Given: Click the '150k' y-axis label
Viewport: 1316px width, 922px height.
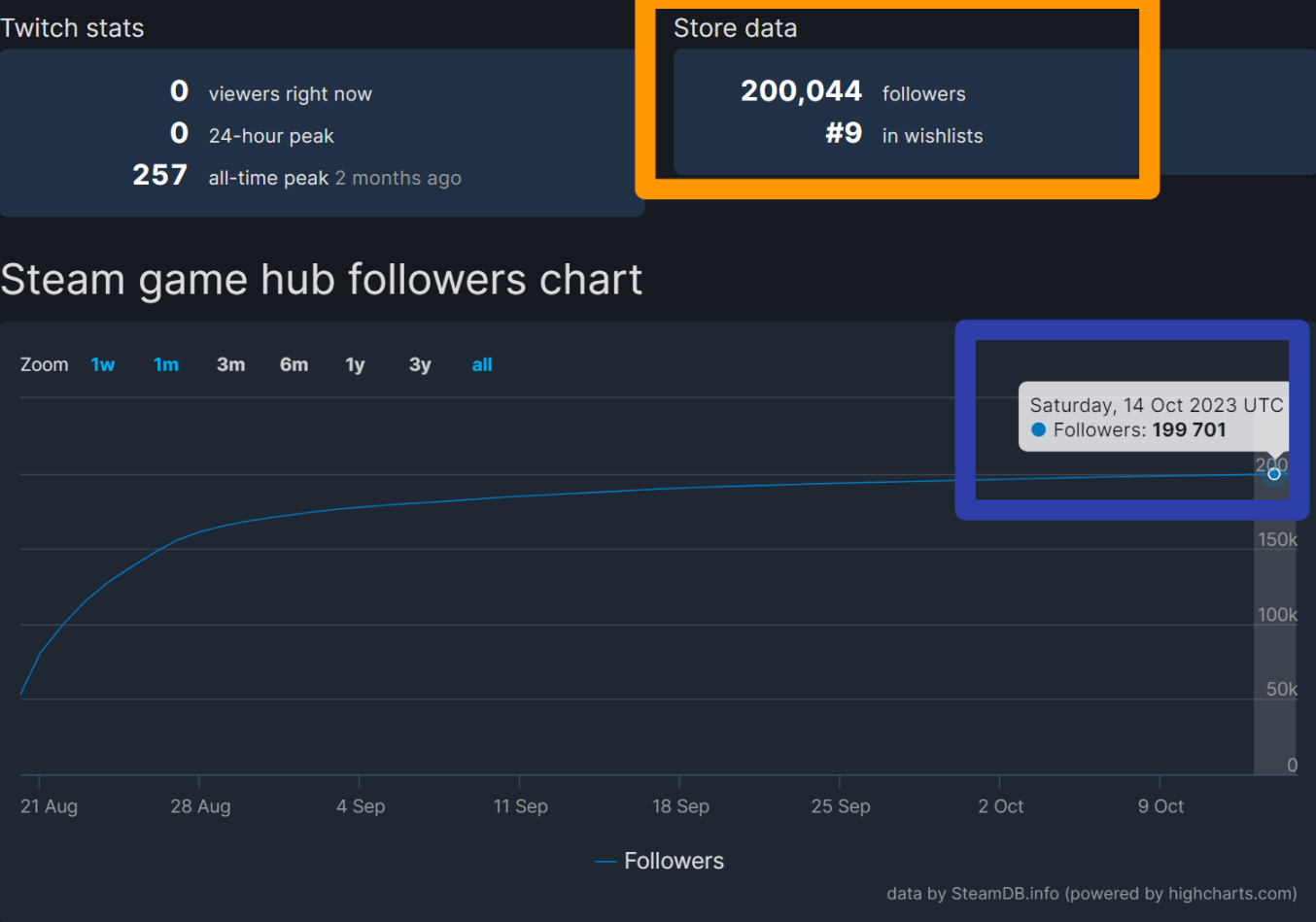Looking at the screenshot, I should (1277, 540).
